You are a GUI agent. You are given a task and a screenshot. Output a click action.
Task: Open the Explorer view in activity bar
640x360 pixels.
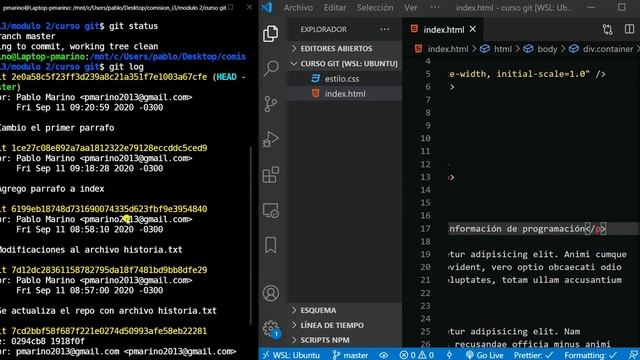click(271, 33)
